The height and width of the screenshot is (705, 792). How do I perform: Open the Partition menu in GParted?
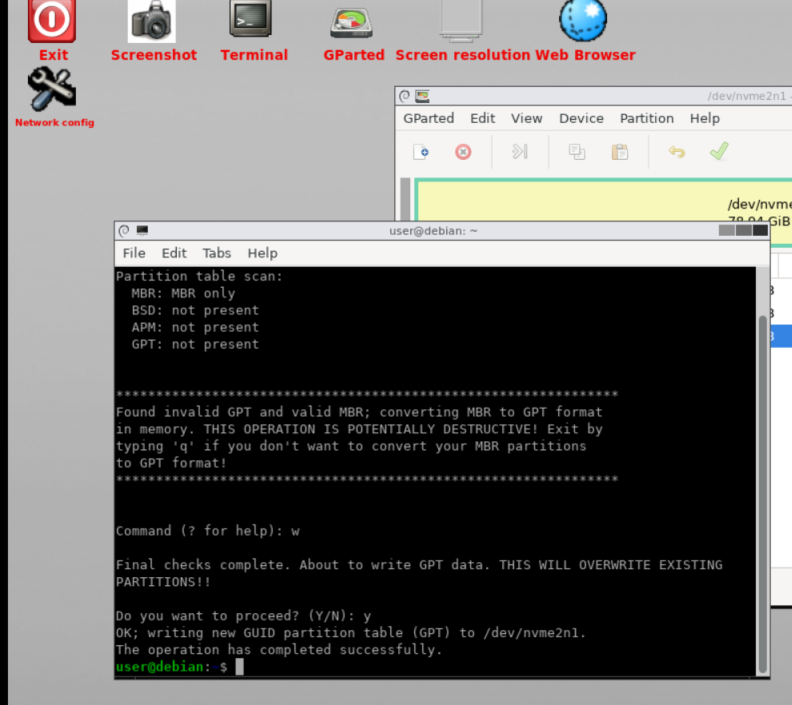(647, 118)
